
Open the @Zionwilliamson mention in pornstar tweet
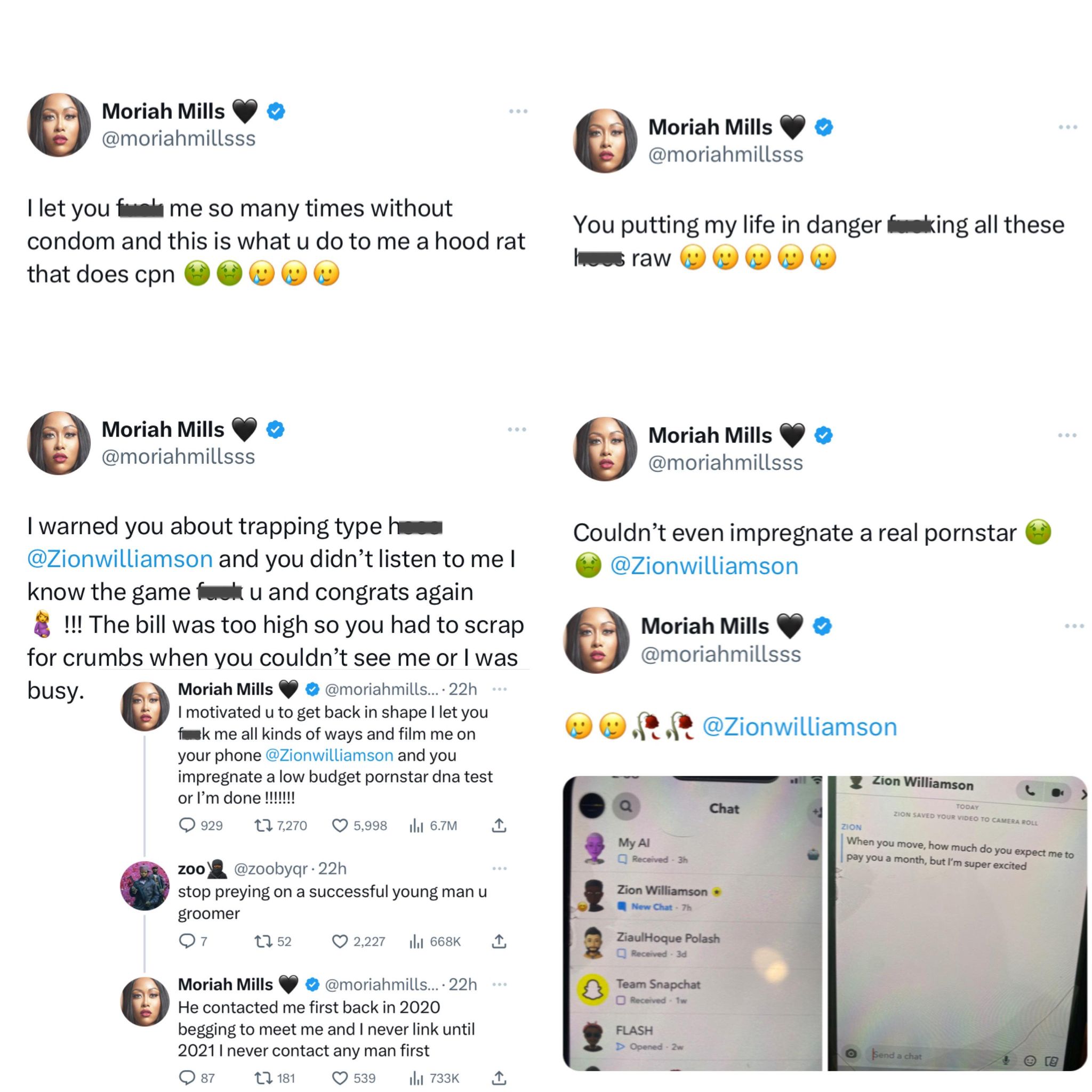(704, 566)
